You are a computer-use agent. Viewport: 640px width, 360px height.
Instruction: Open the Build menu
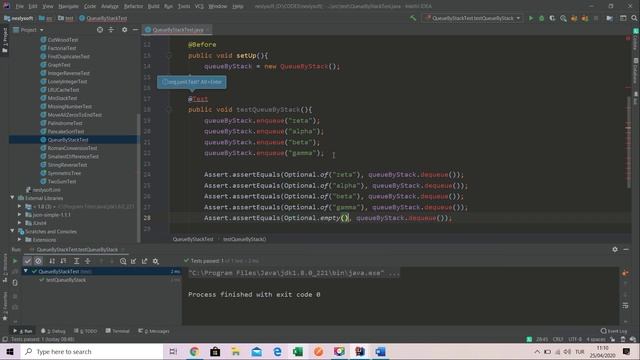(x=153, y=7)
